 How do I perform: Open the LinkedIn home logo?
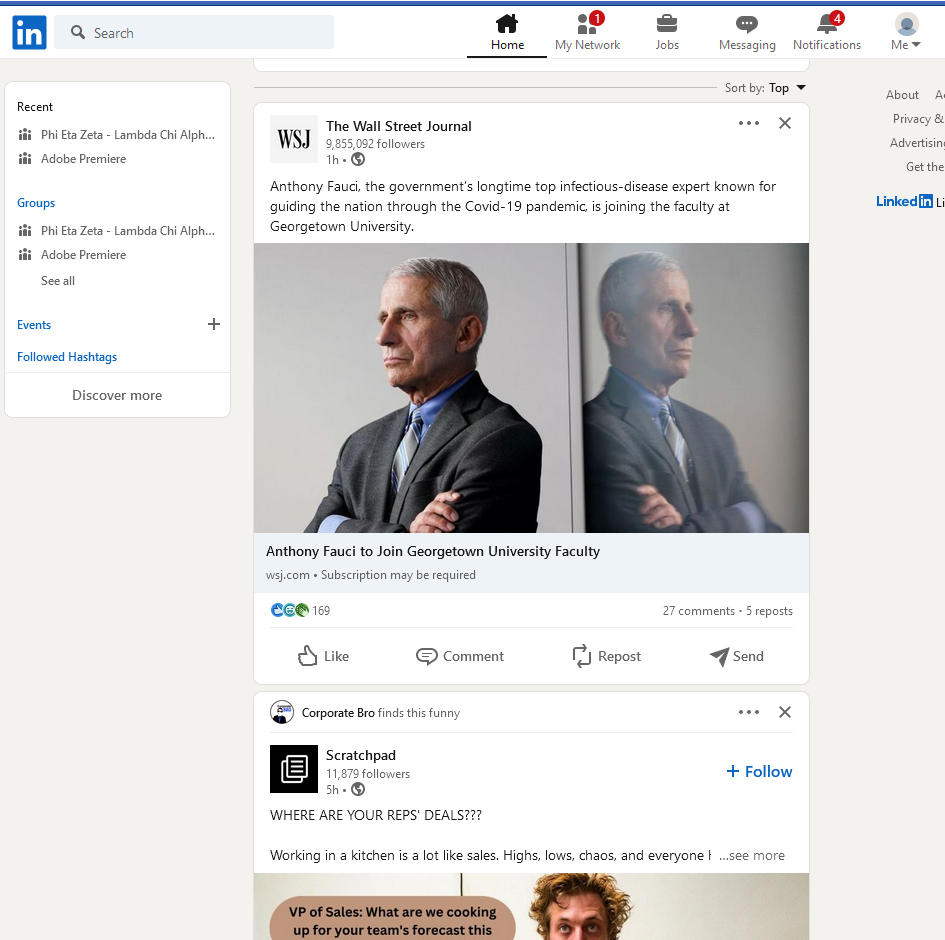pos(29,32)
